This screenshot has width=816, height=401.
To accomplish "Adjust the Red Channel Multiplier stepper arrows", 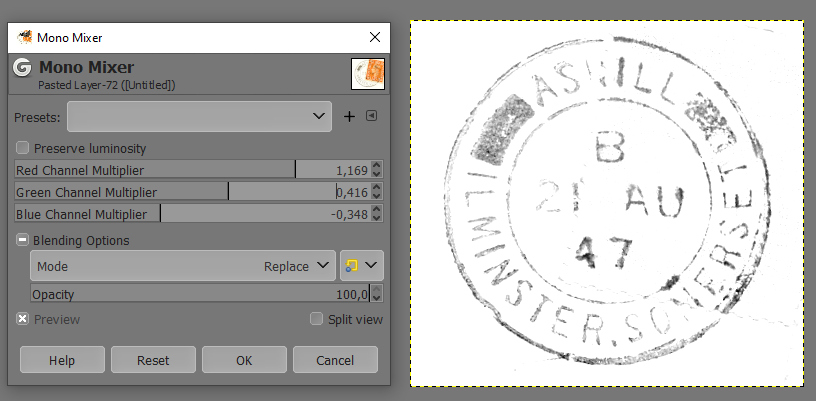I will (377, 170).
